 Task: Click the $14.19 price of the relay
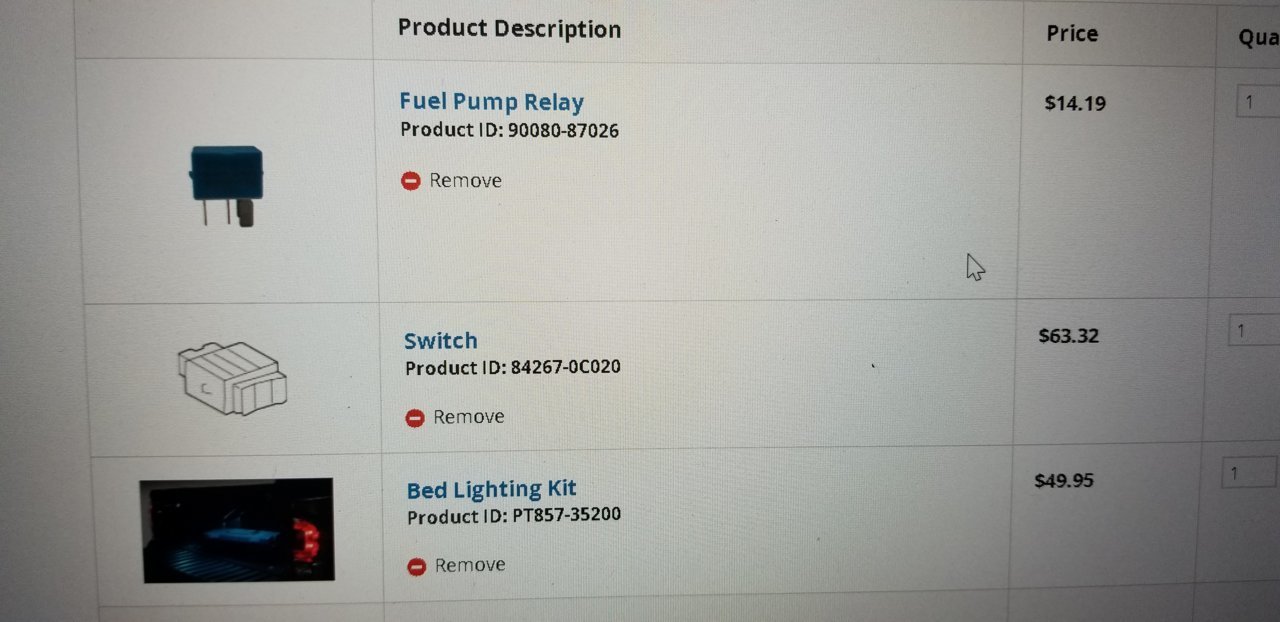pos(1075,102)
